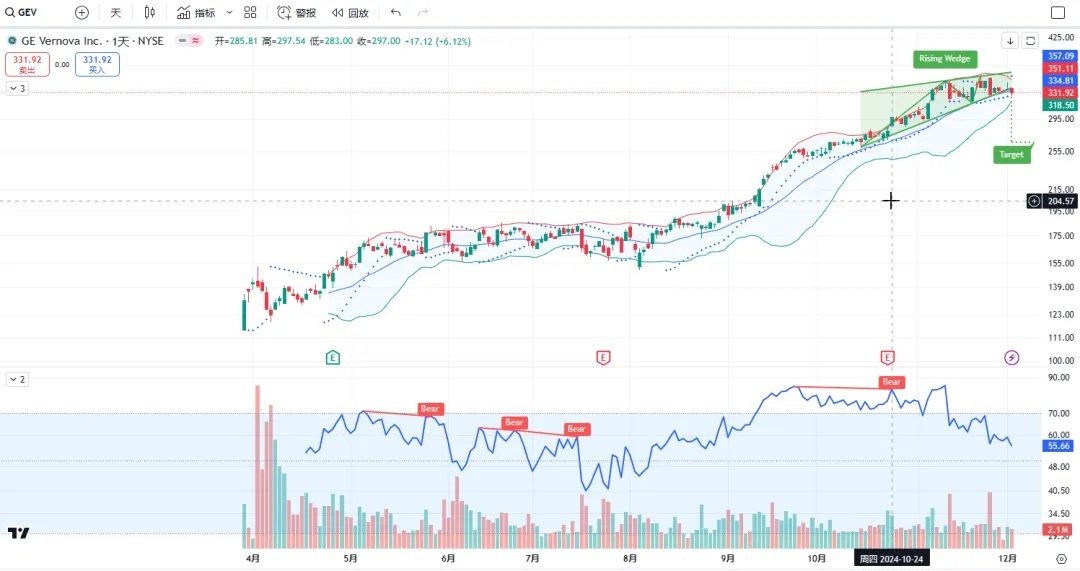Image resolution: width=1080 pixels, height=571 pixels.
Task: Collapse the indicator legend showing 3
Action: 17,89
